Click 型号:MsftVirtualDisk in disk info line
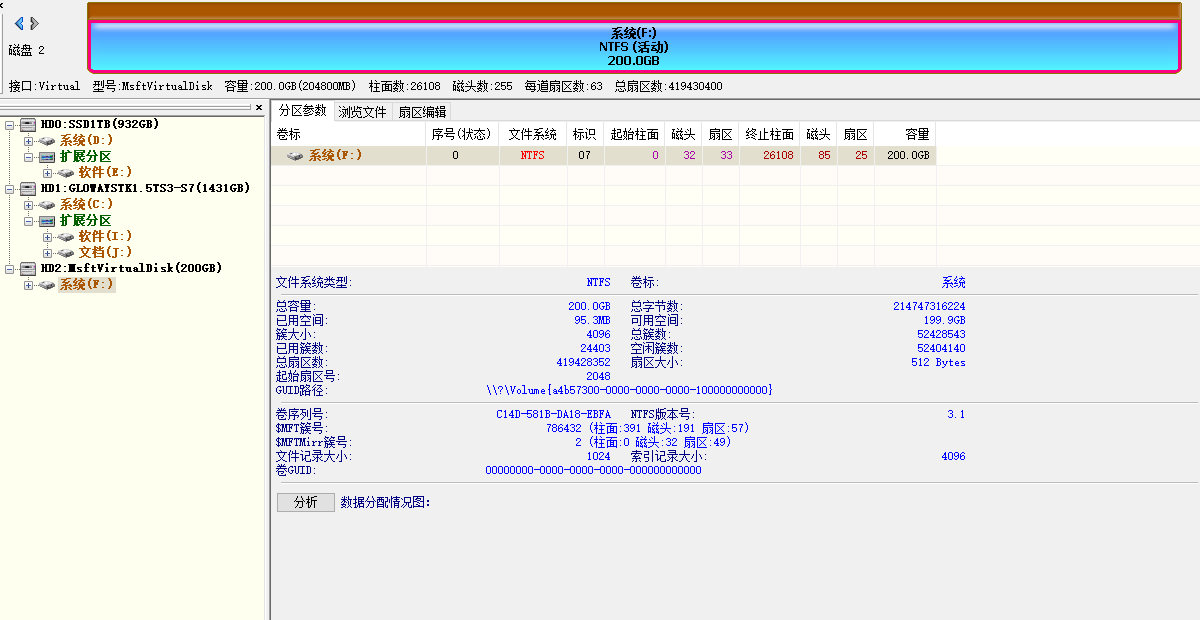 [x=152, y=87]
